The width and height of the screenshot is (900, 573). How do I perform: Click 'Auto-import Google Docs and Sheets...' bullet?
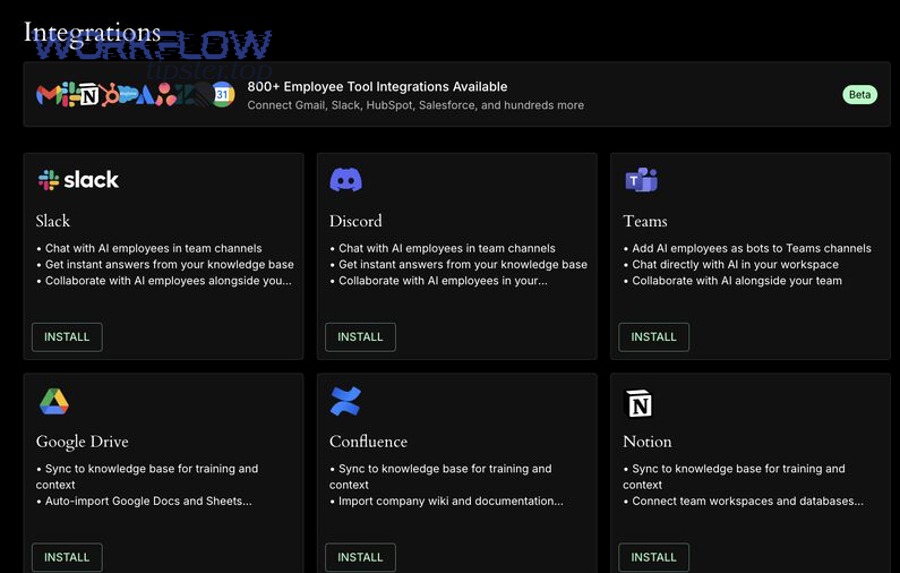point(149,501)
